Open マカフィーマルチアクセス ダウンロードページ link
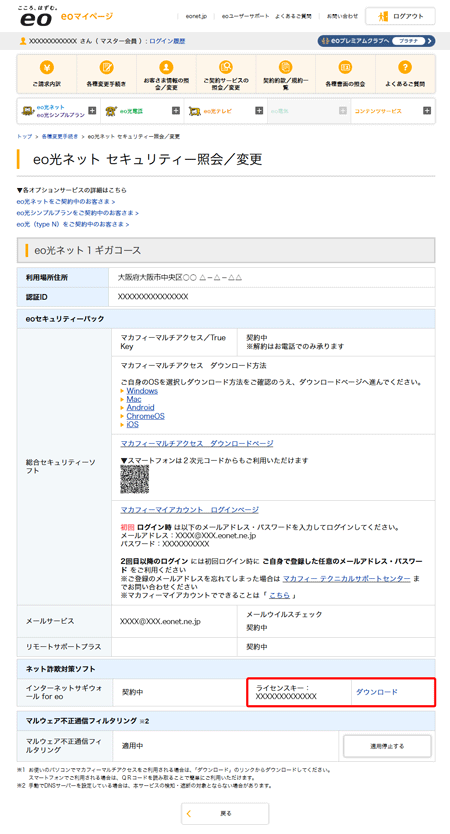Viewport: 450px width, 834px height. pos(197,443)
